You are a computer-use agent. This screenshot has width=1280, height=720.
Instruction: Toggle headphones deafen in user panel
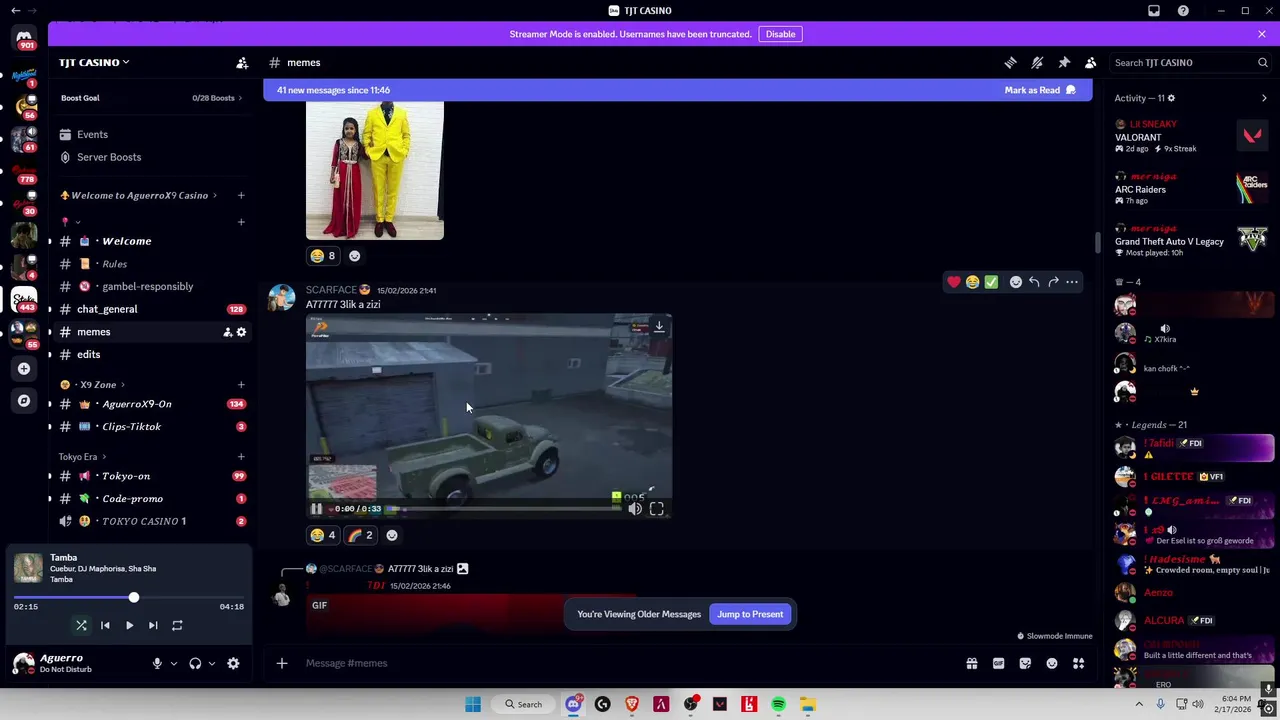(195, 663)
